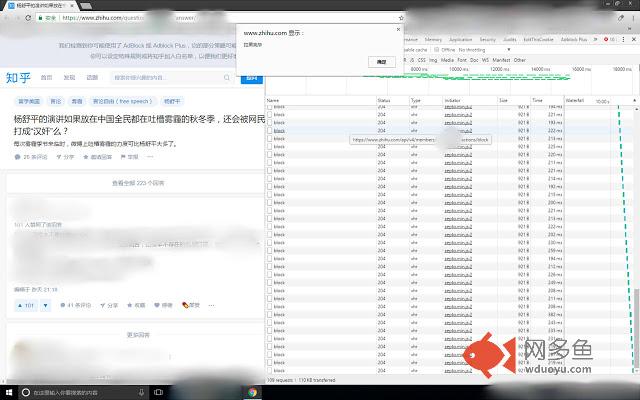Switch to the Application tab in DevTools
The image size is (640, 400).
[x=460, y=40]
